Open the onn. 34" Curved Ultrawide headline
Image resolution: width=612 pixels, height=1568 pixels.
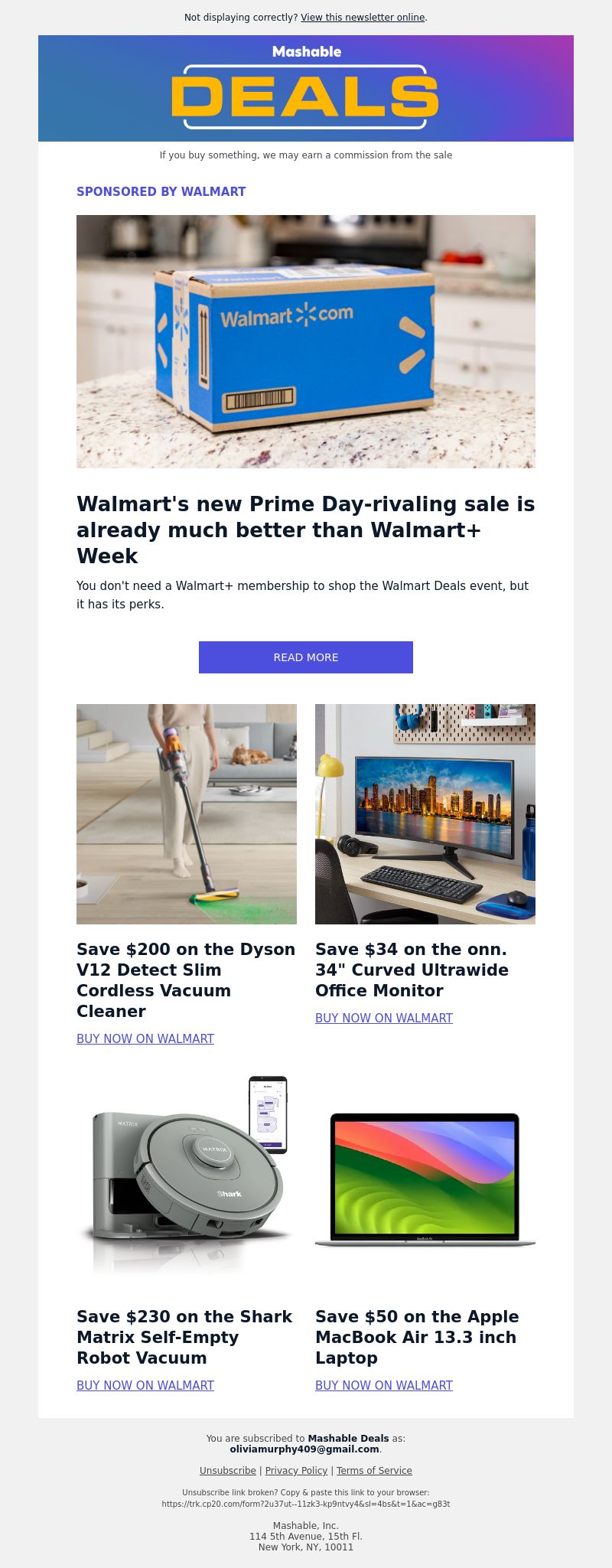point(412,970)
